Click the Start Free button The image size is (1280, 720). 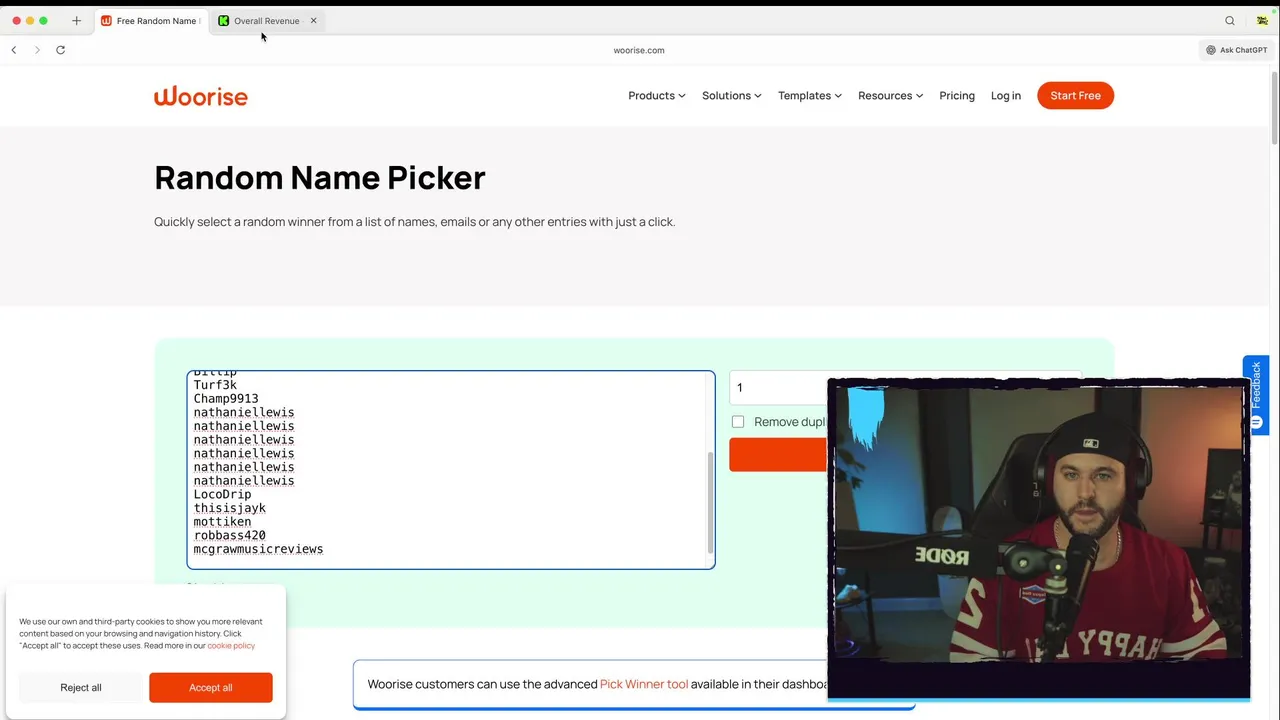[x=1075, y=96]
